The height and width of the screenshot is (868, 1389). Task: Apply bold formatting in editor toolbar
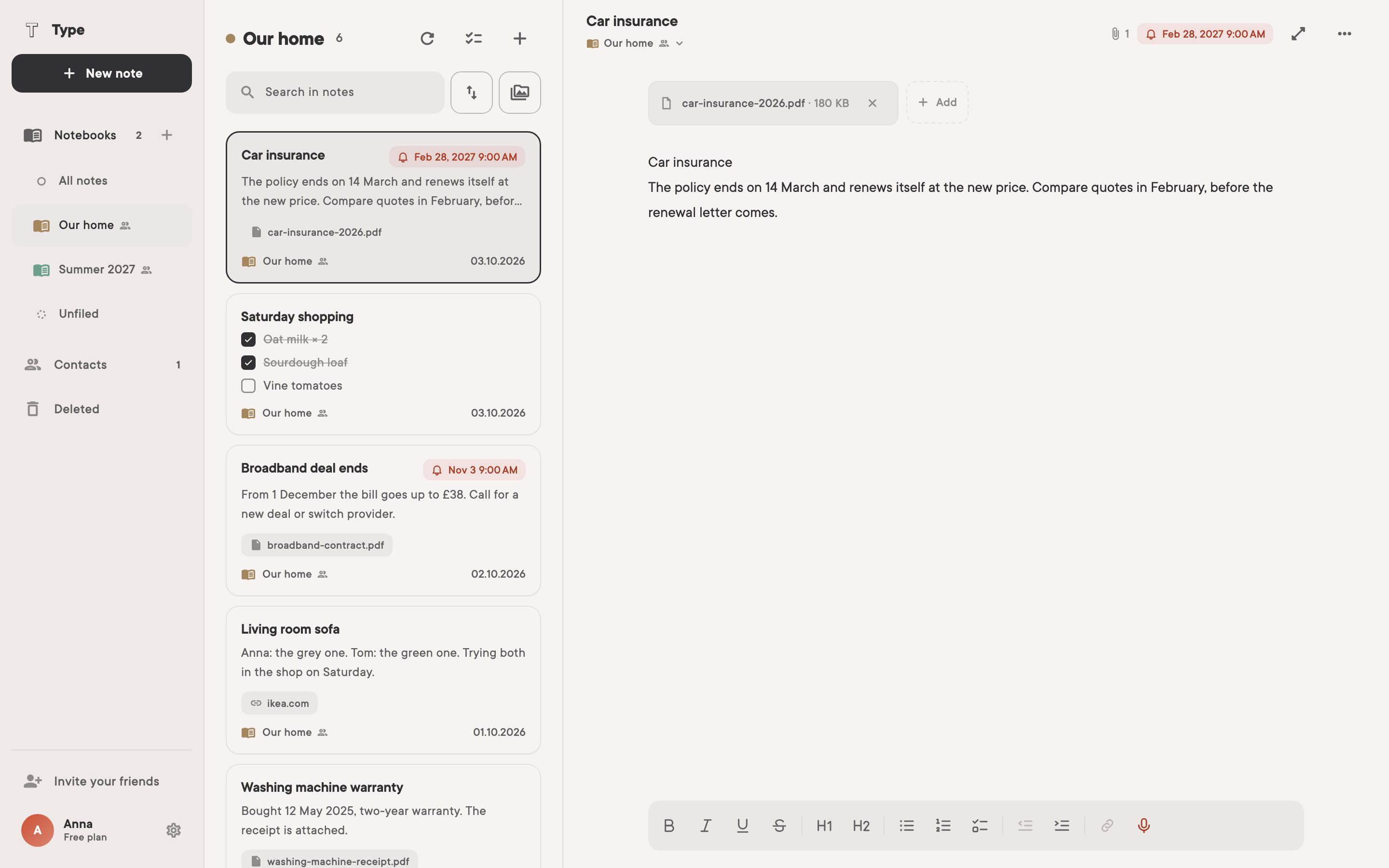(x=668, y=826)
